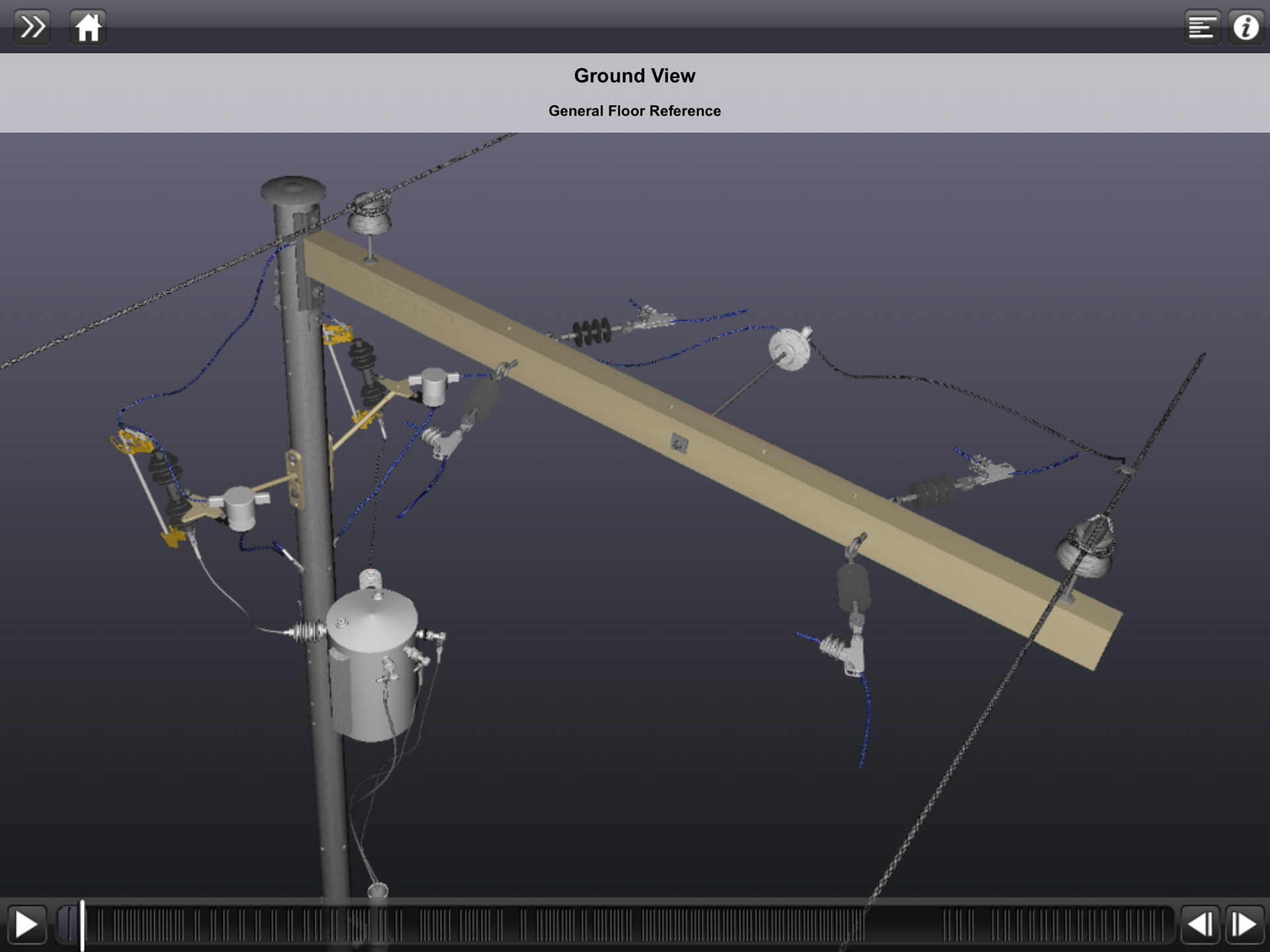Select the transformer's top bushing
This screenshot has width=1270, height=952.
(x=371, y=578)
